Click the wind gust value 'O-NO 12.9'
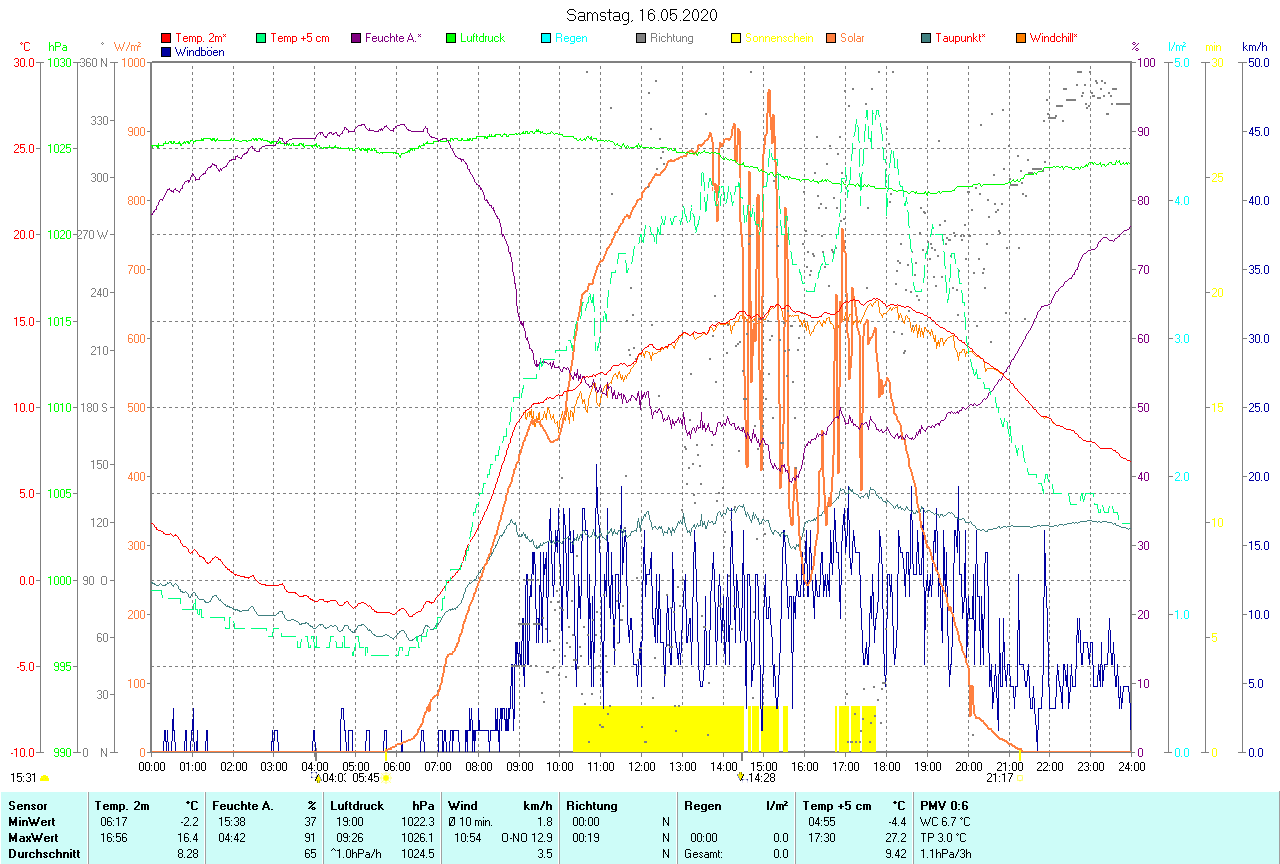This screenshot has height=864, width=1280. pyautogui.click(x=526, y=837)
